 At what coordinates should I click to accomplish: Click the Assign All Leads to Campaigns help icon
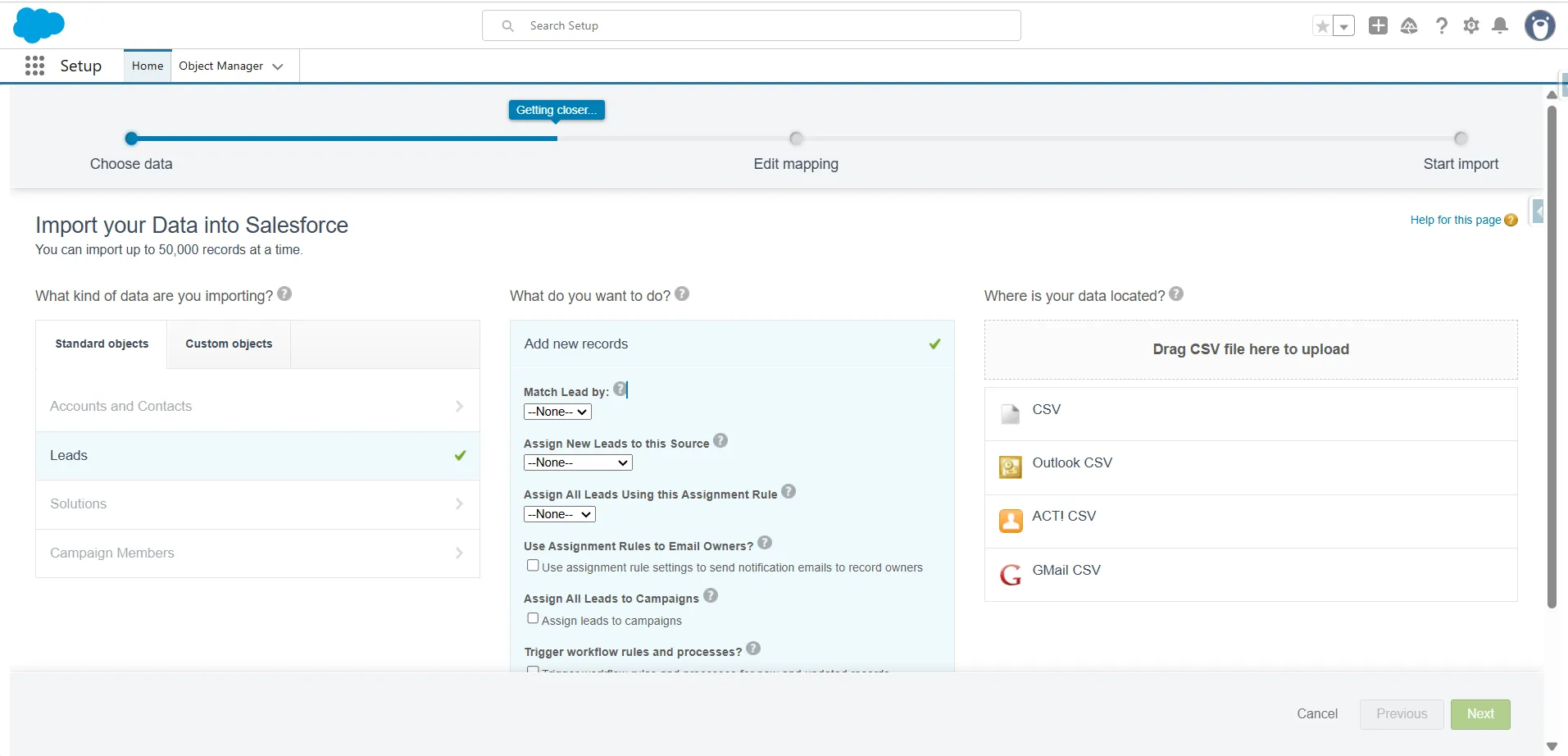point(711,595)
